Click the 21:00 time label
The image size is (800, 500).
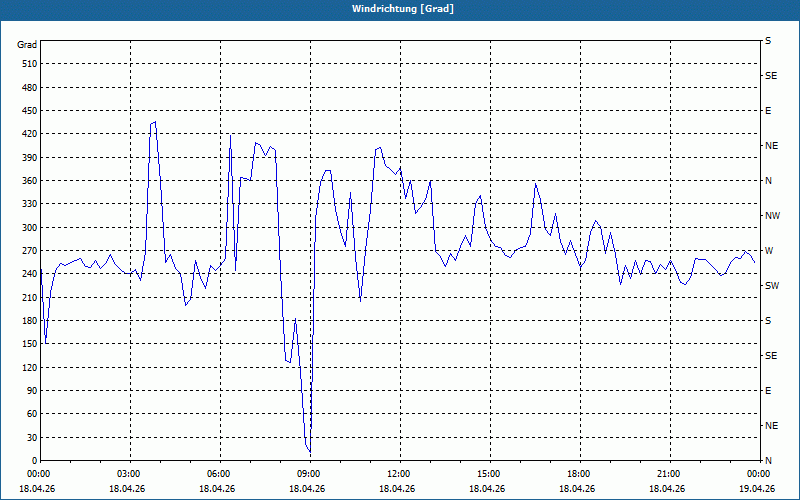click(670, 474)
